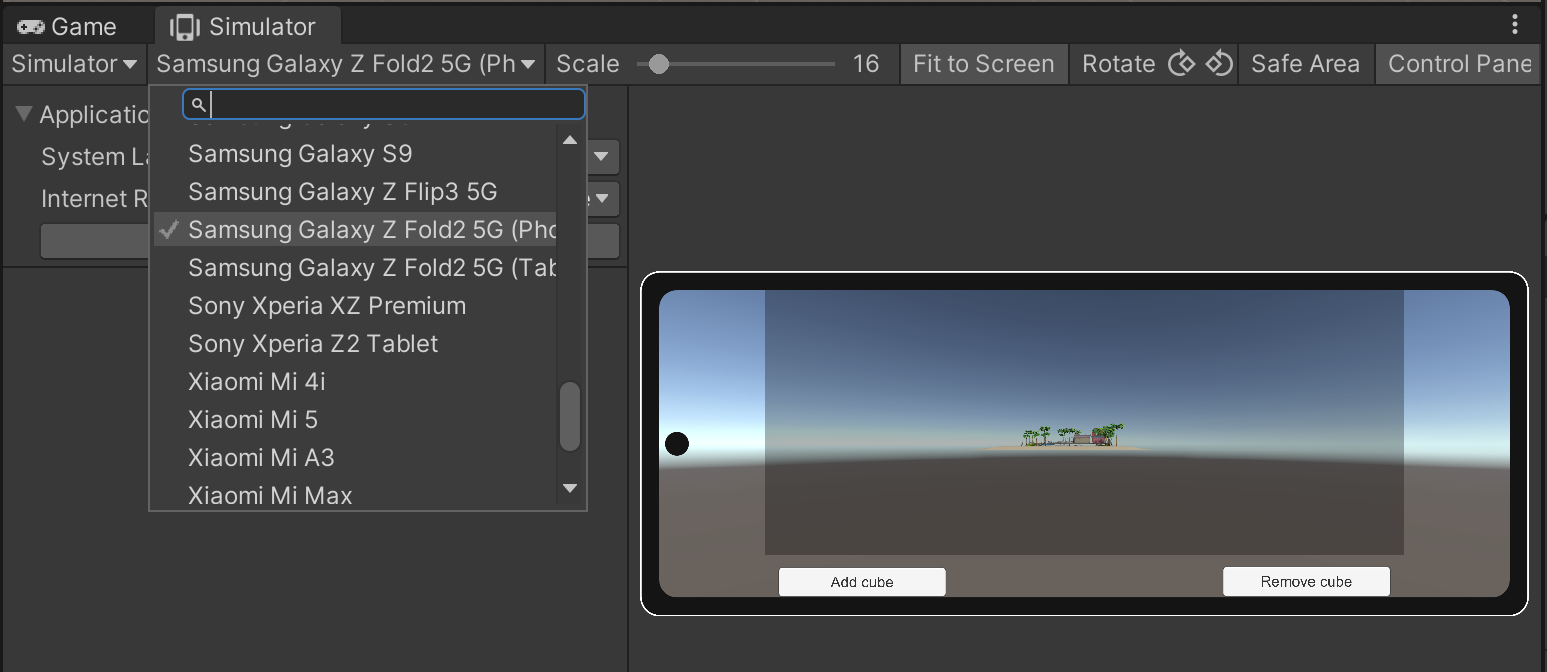Viewport: 1547px width, 672px height.
Task: Collapse the Application settings foldout triangle
Action: pyautogui.click(x=24, y=115)
